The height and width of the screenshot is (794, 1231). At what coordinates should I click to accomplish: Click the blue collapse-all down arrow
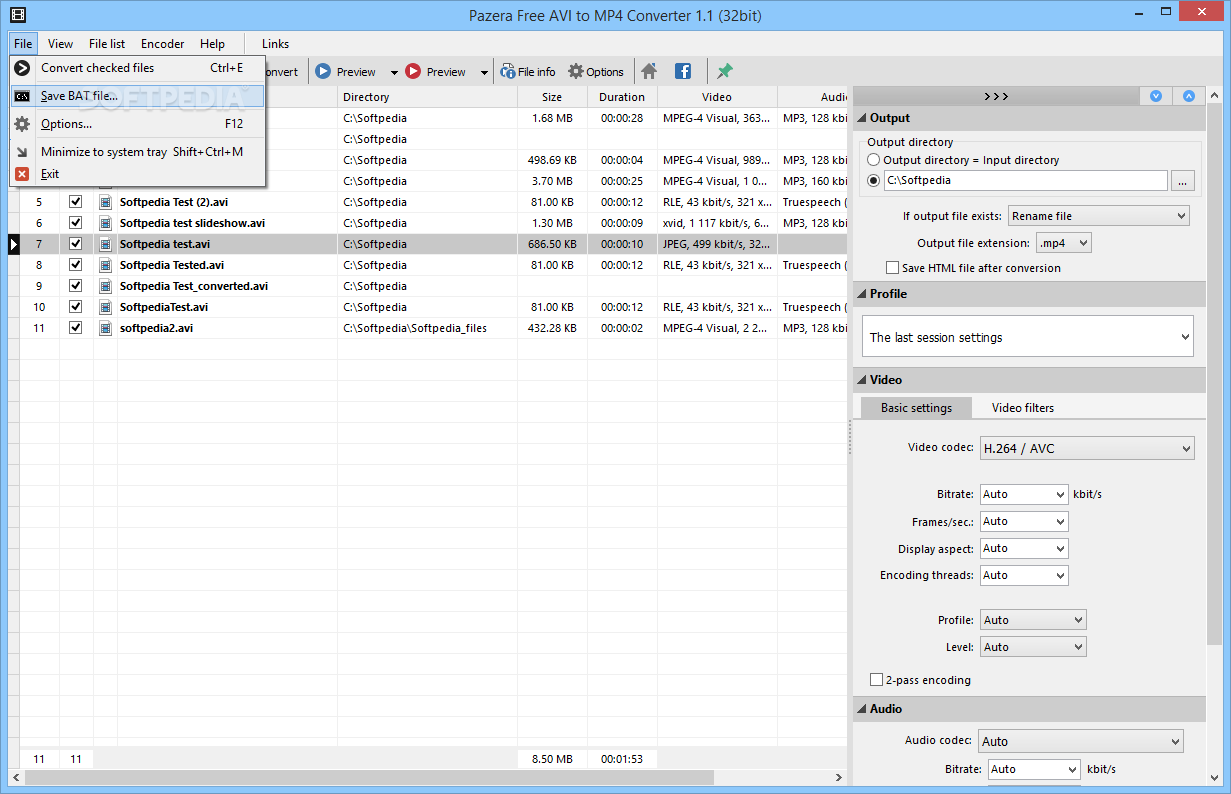point(1156,96)
